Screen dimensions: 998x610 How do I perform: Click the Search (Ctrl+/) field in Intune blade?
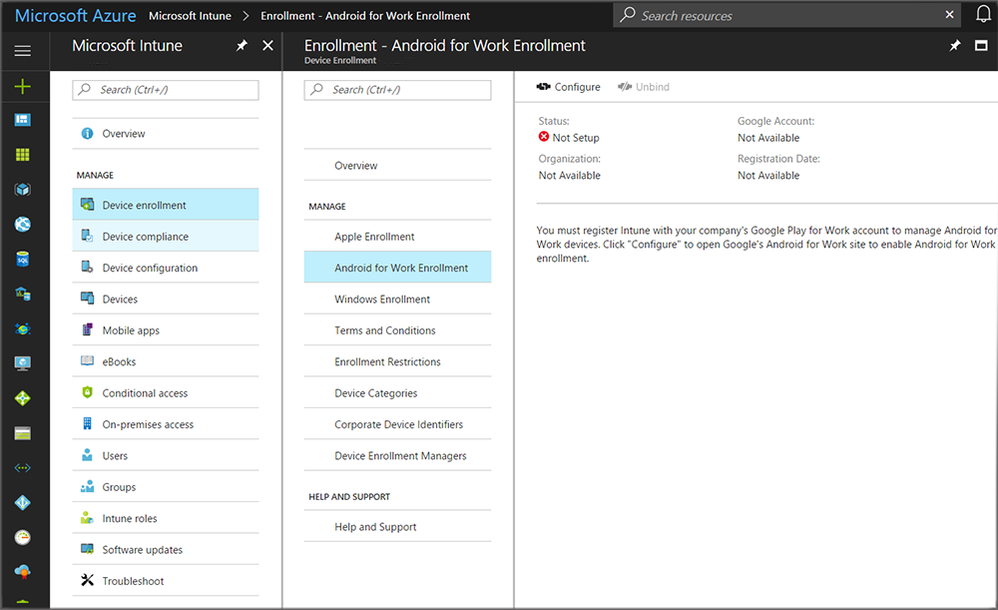click(165, 90)
